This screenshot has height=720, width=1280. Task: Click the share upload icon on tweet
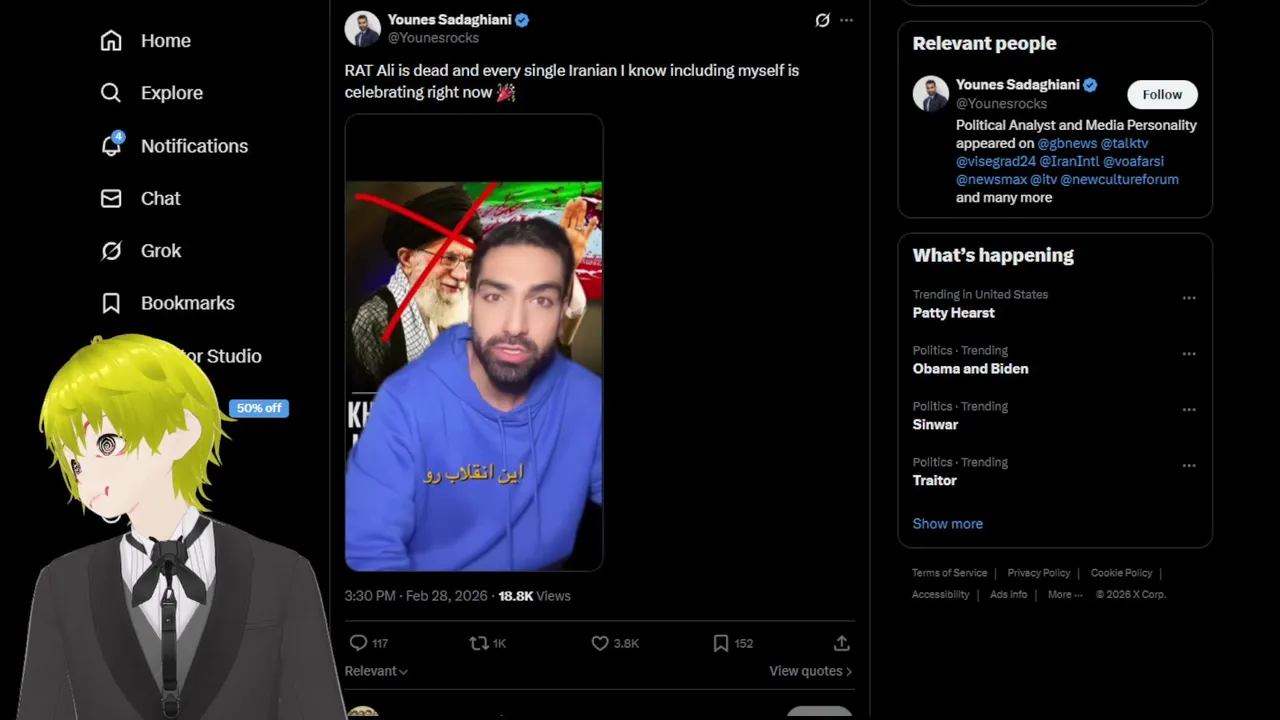[x=842, y=643]
